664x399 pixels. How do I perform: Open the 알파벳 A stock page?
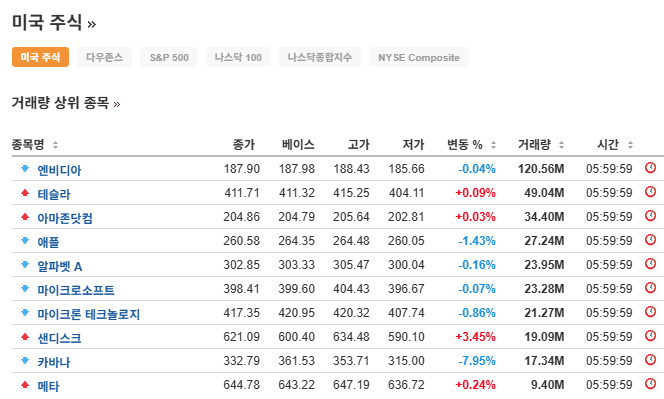point(60,266)
